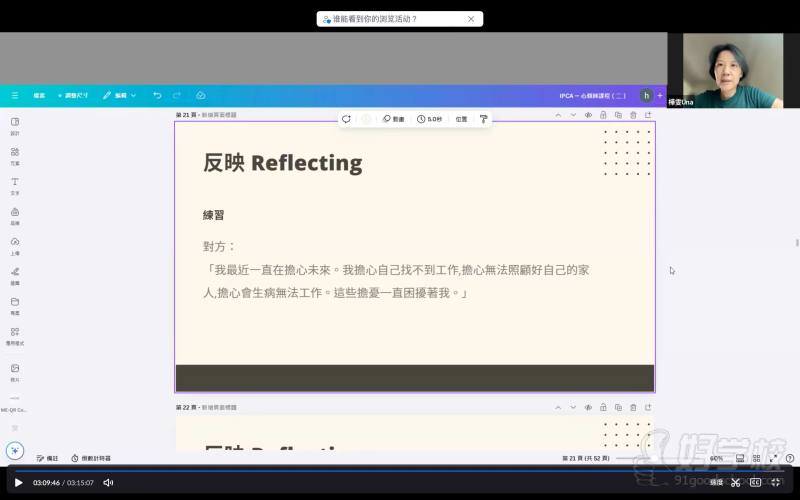Viewport: 800px width, 500px height.
Task: Move page 22 down with chevron
Action: coord(573,408)
